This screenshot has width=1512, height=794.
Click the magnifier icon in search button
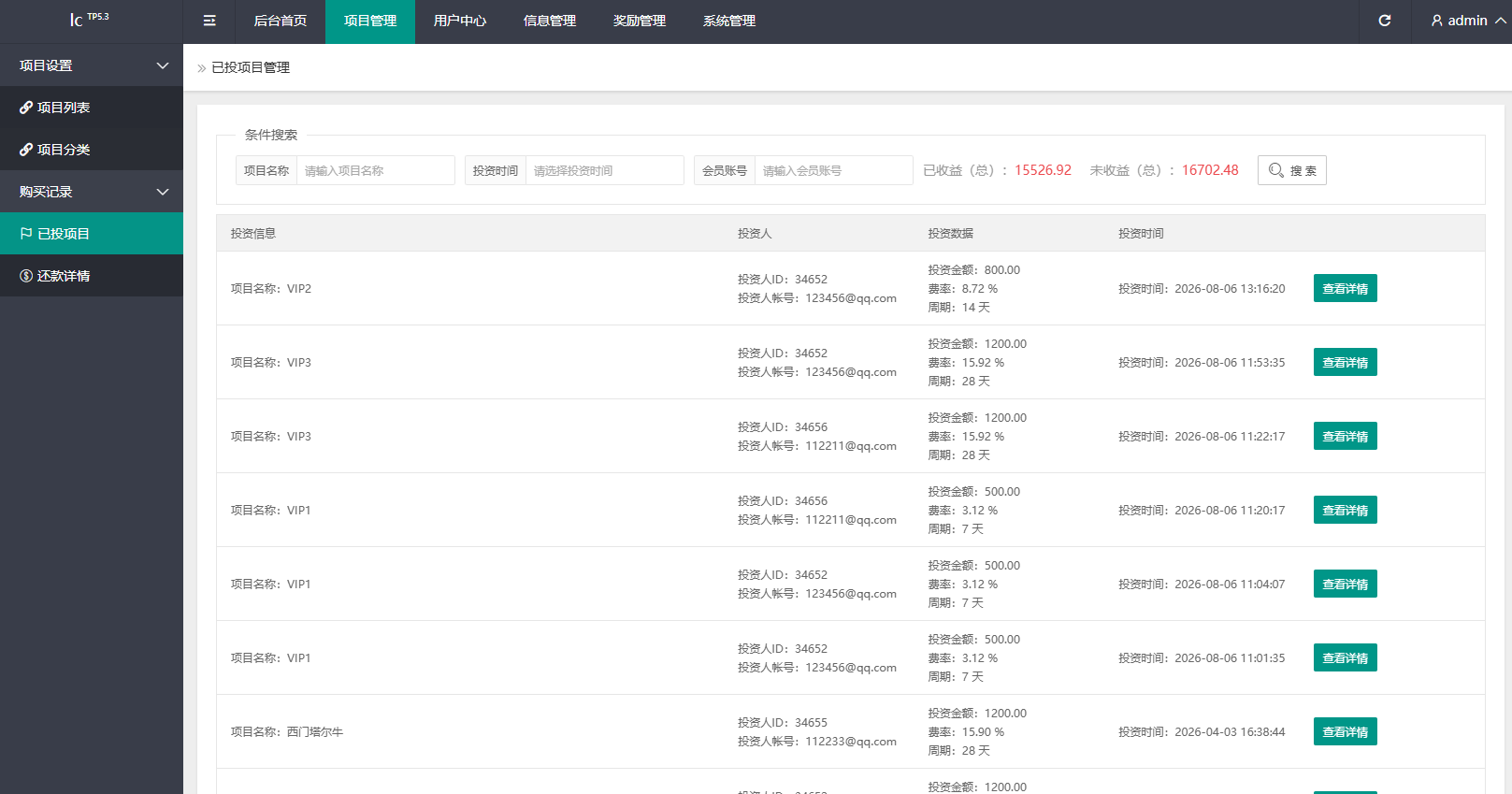pos(1275,170)
